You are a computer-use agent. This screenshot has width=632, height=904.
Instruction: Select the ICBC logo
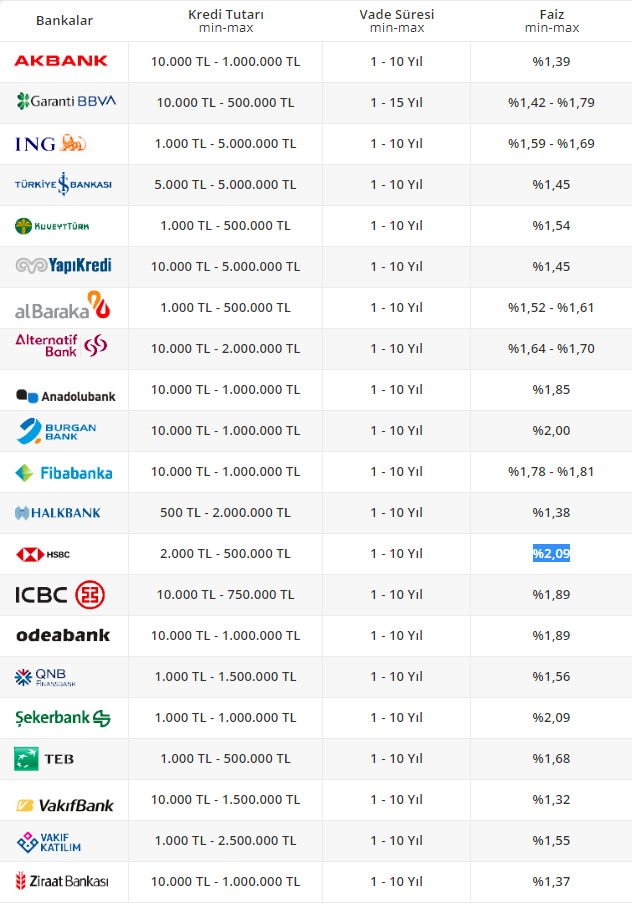coord(60,595)
